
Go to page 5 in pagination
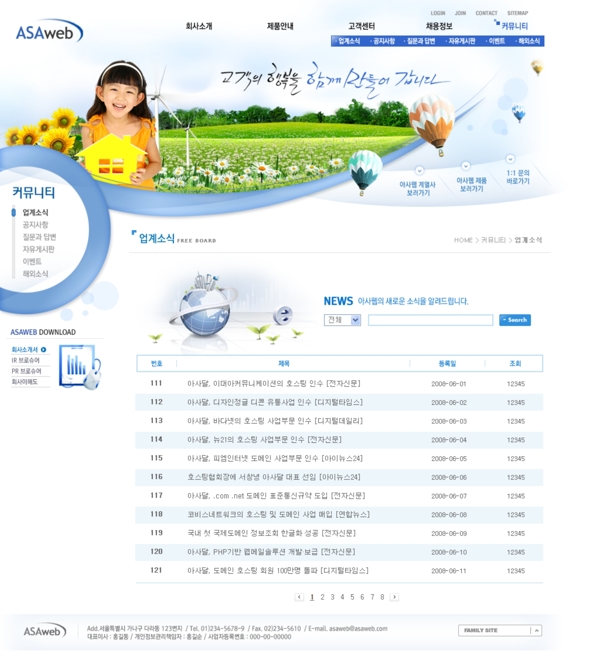click(x=352, y=597)
